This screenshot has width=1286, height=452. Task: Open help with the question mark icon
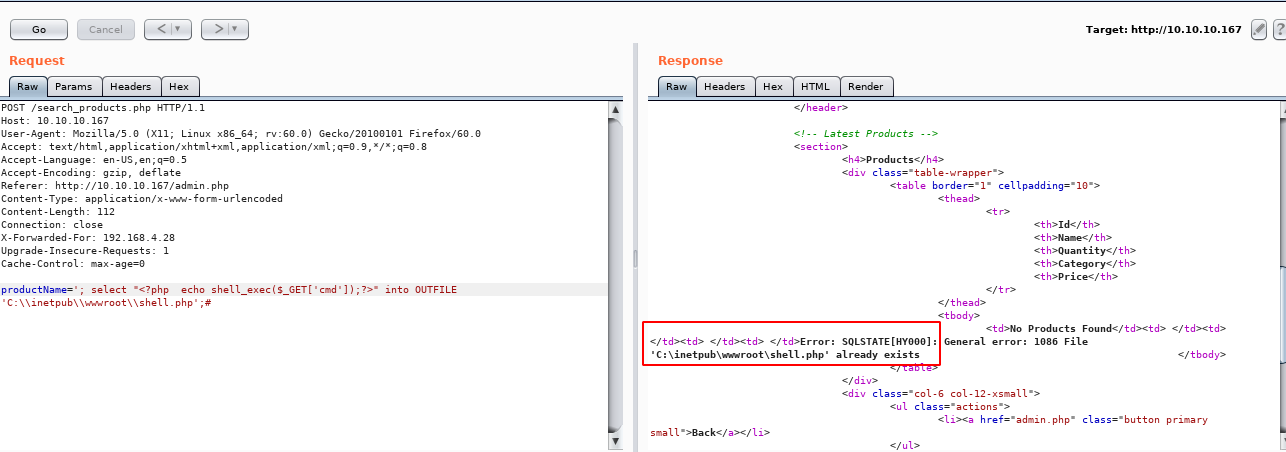[x=1279, y=30]
